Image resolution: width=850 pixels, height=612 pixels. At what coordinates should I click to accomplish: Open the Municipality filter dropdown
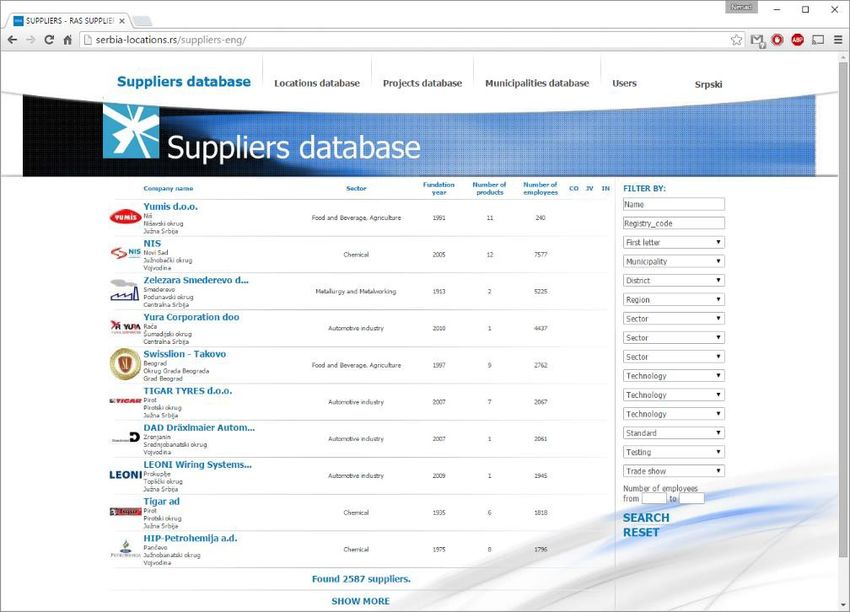[673, 261]
